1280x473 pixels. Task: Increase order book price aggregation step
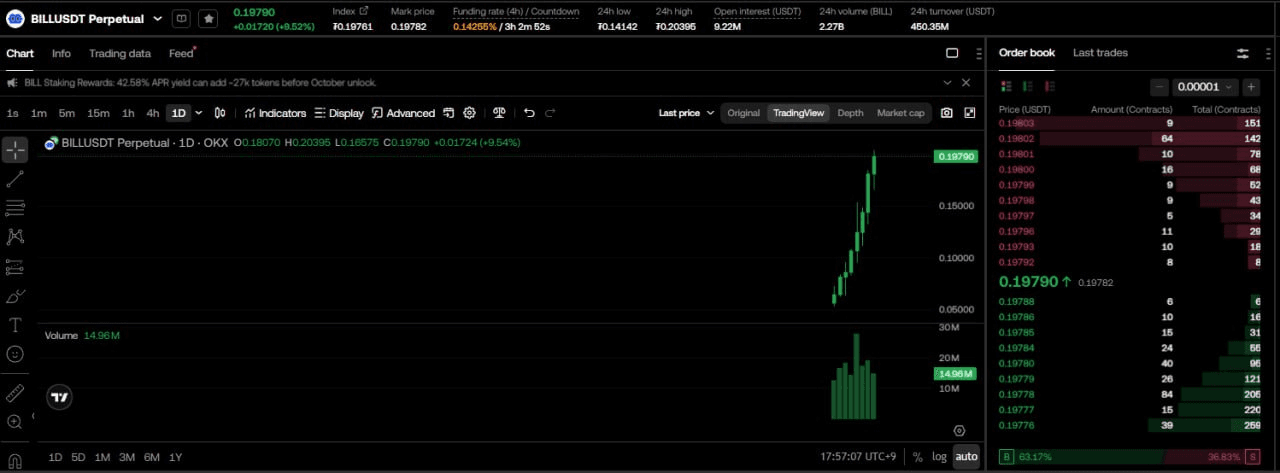[x=1251, y=87]
